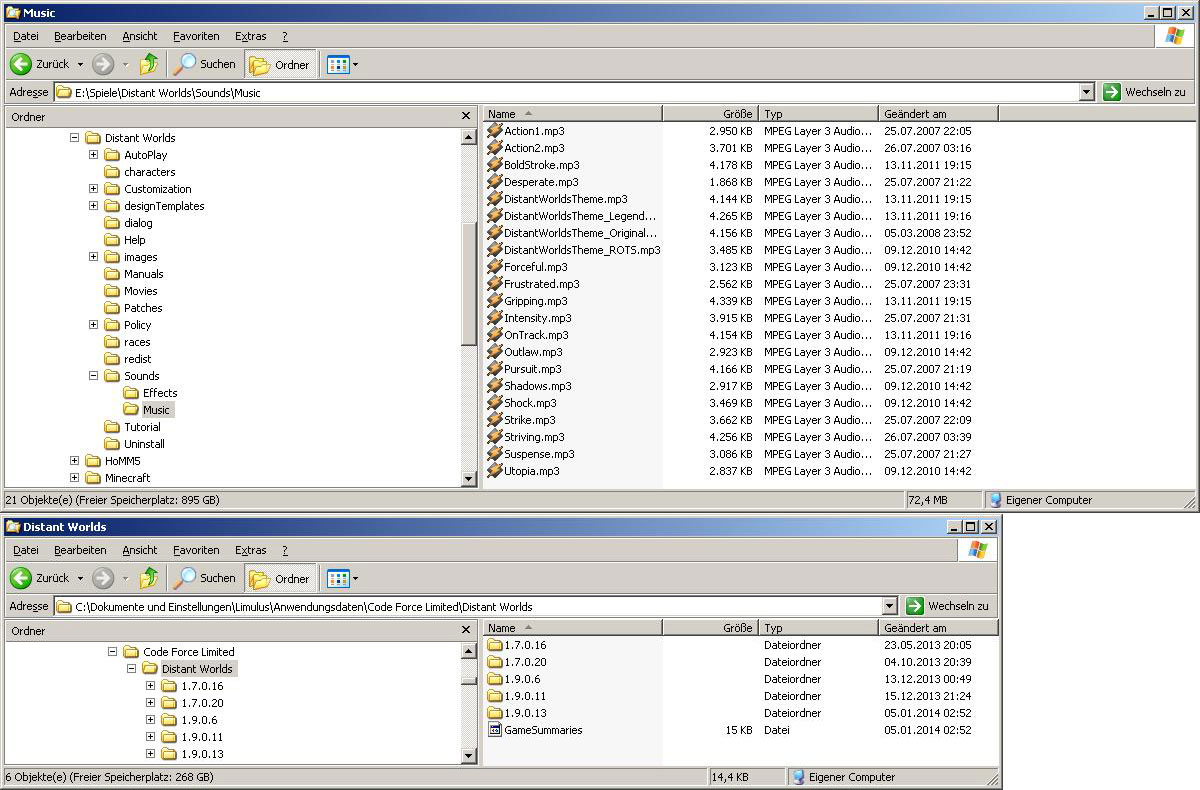This screenshot has height=790, width=1200.
Task: Select the Patches folder in the tree
Action: tap(133, 308)
